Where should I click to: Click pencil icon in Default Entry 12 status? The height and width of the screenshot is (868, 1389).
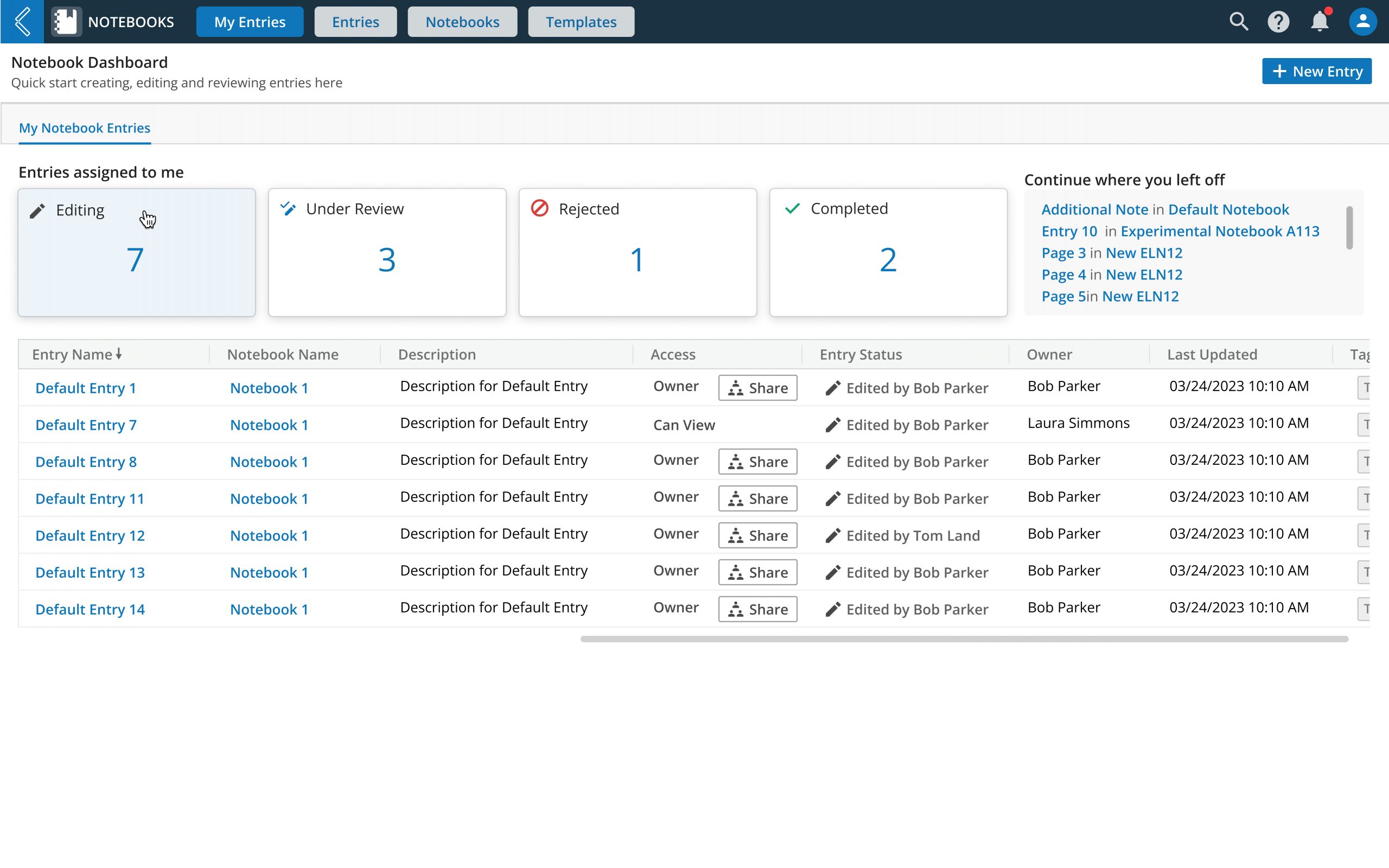click(x=833, y=535)
